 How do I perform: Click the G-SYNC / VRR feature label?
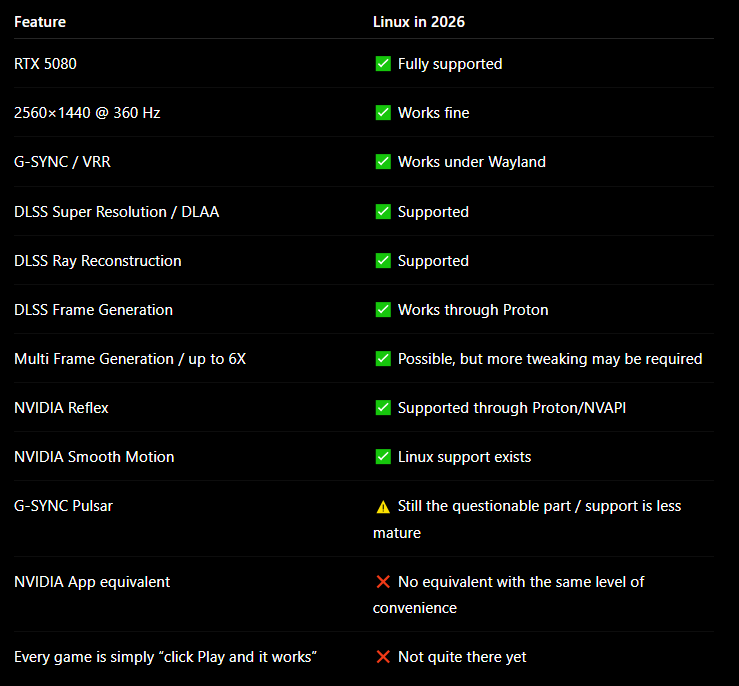62,162
